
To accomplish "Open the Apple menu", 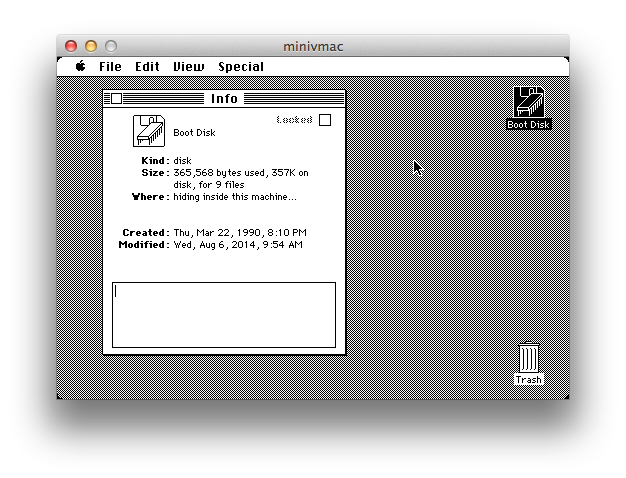I will coord(81,66).
